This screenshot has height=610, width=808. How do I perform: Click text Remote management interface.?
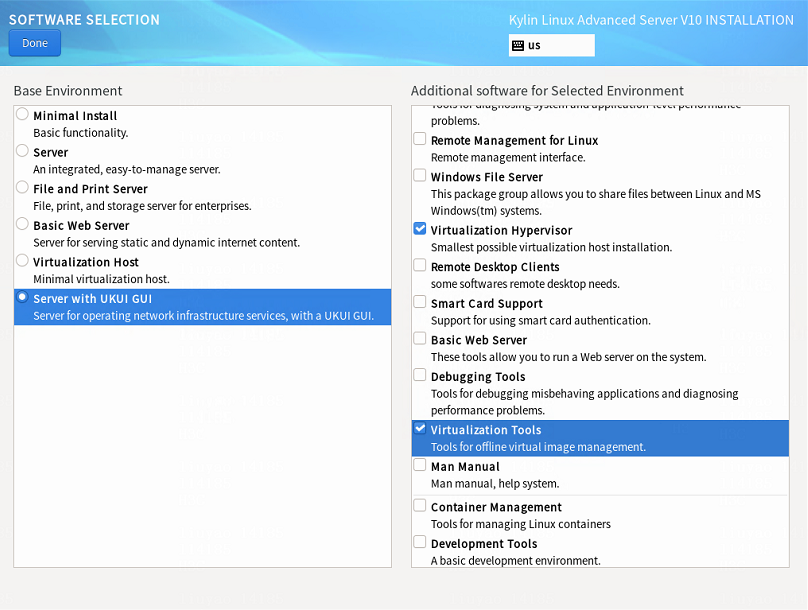pyautogui.click(x=508, y=158)
